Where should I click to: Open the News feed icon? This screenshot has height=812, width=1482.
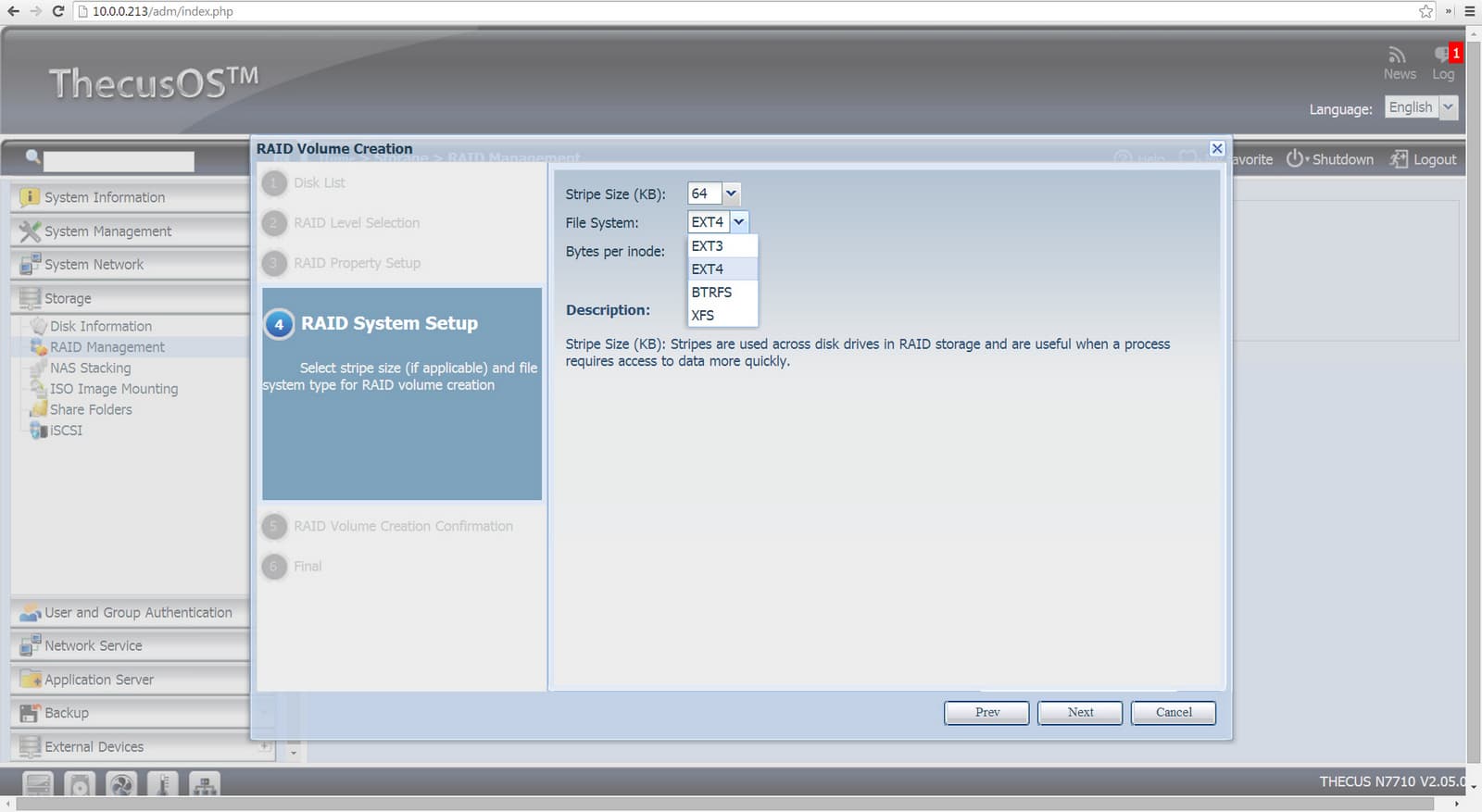coord(1397,55)
